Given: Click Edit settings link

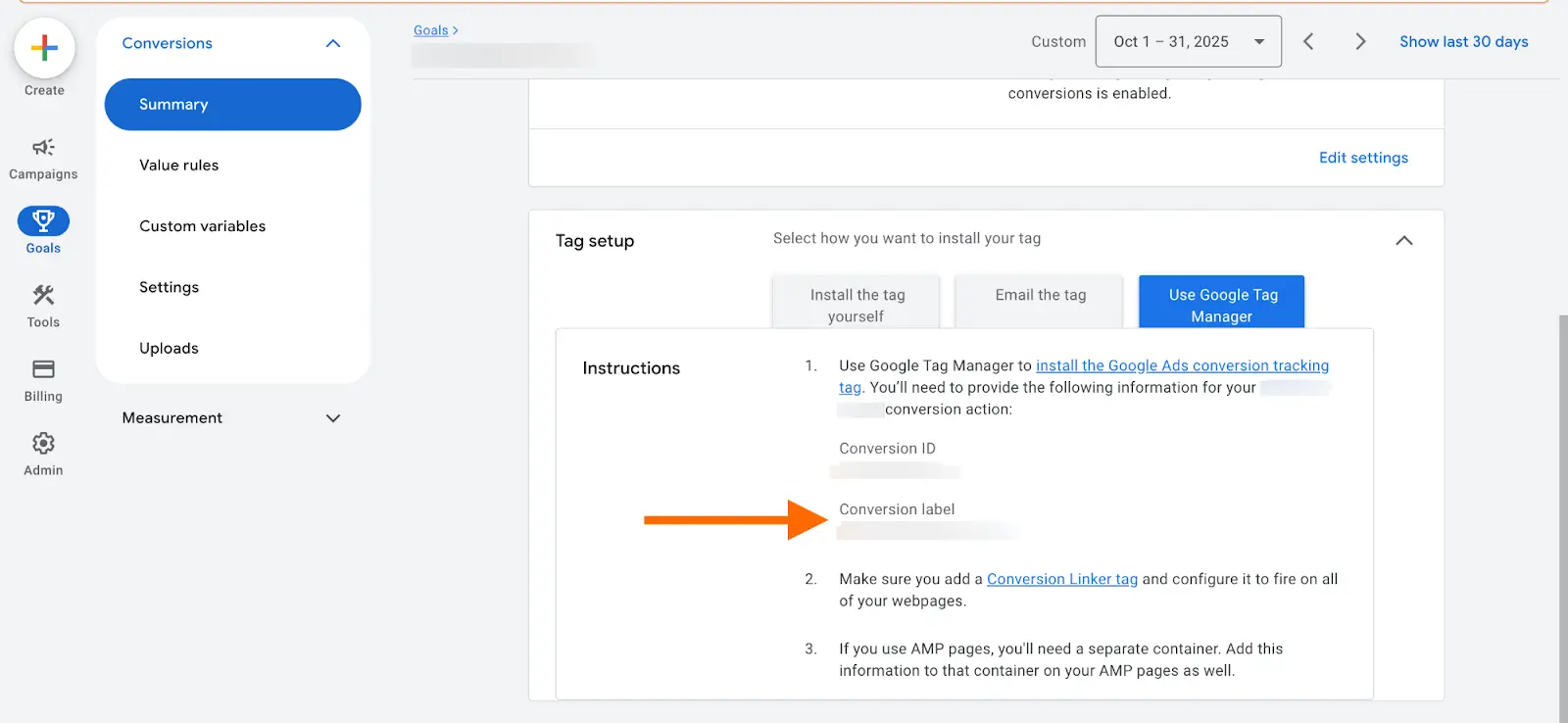Looking at the screenshot, I should click(x=1363, y=158).
